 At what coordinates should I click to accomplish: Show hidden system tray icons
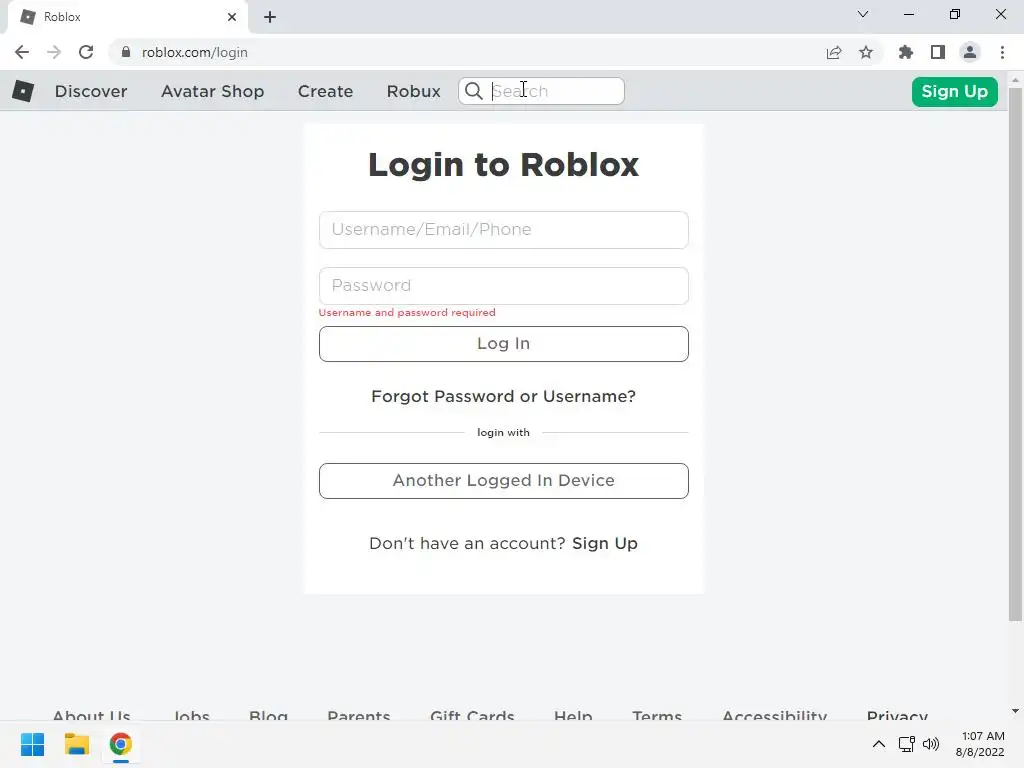pyautogui.click(x=879, y=744)
